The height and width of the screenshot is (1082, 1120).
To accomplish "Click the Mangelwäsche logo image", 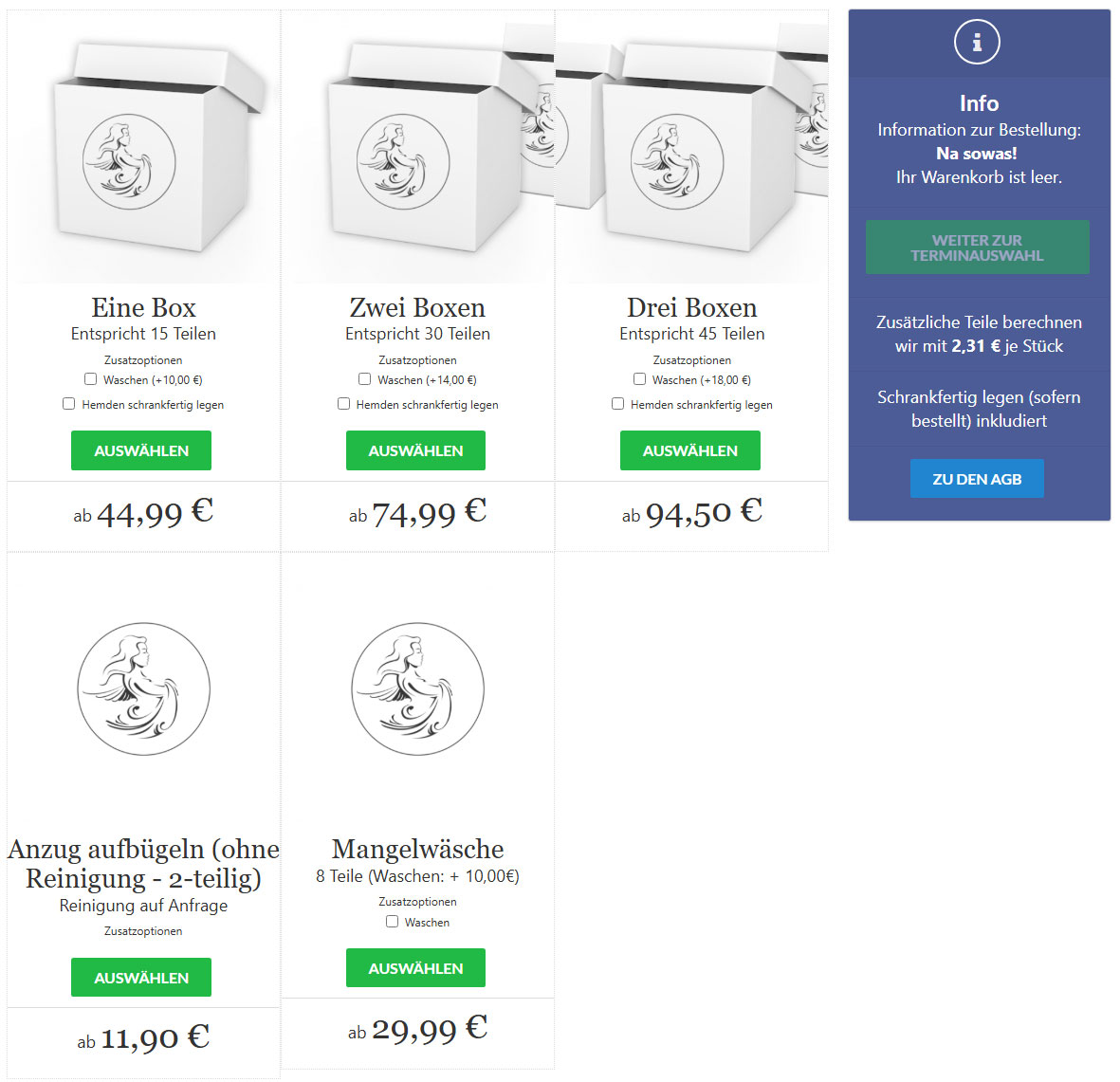I will pos(417,689).
